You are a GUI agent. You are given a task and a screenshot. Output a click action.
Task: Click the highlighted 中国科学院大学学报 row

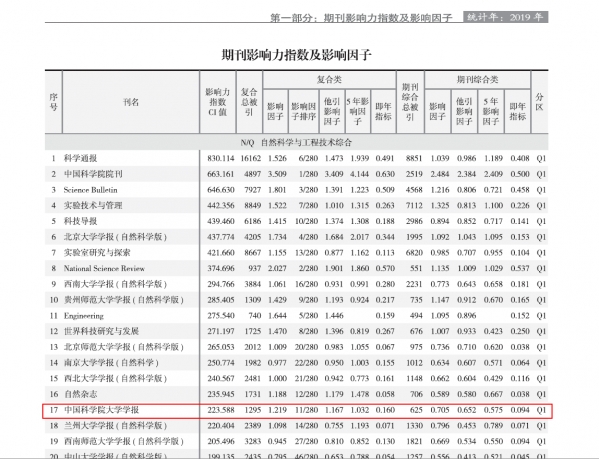pyautogui.click(x=297, y=410)
